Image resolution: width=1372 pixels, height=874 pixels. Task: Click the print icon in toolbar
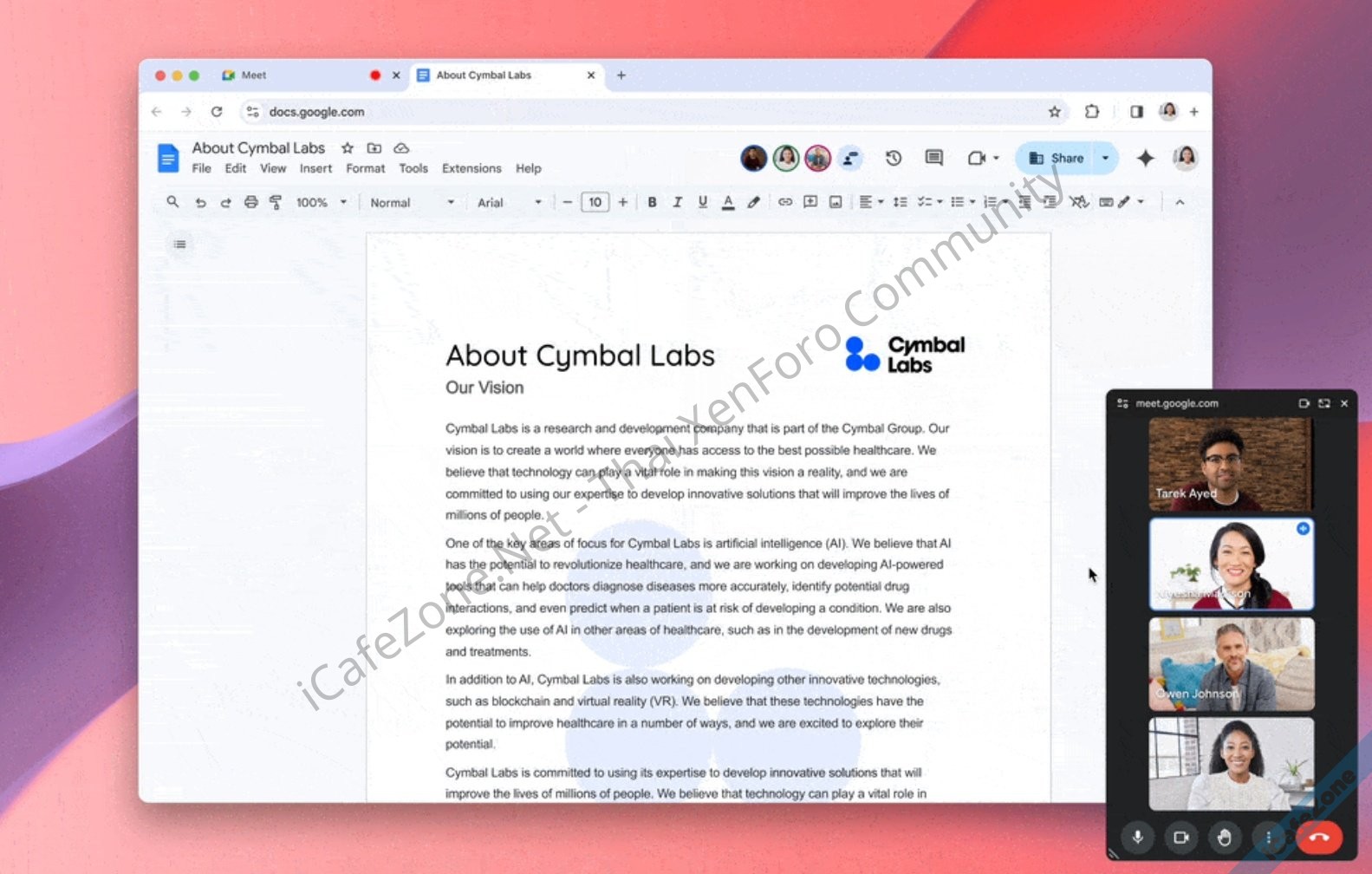click(250, 202)
